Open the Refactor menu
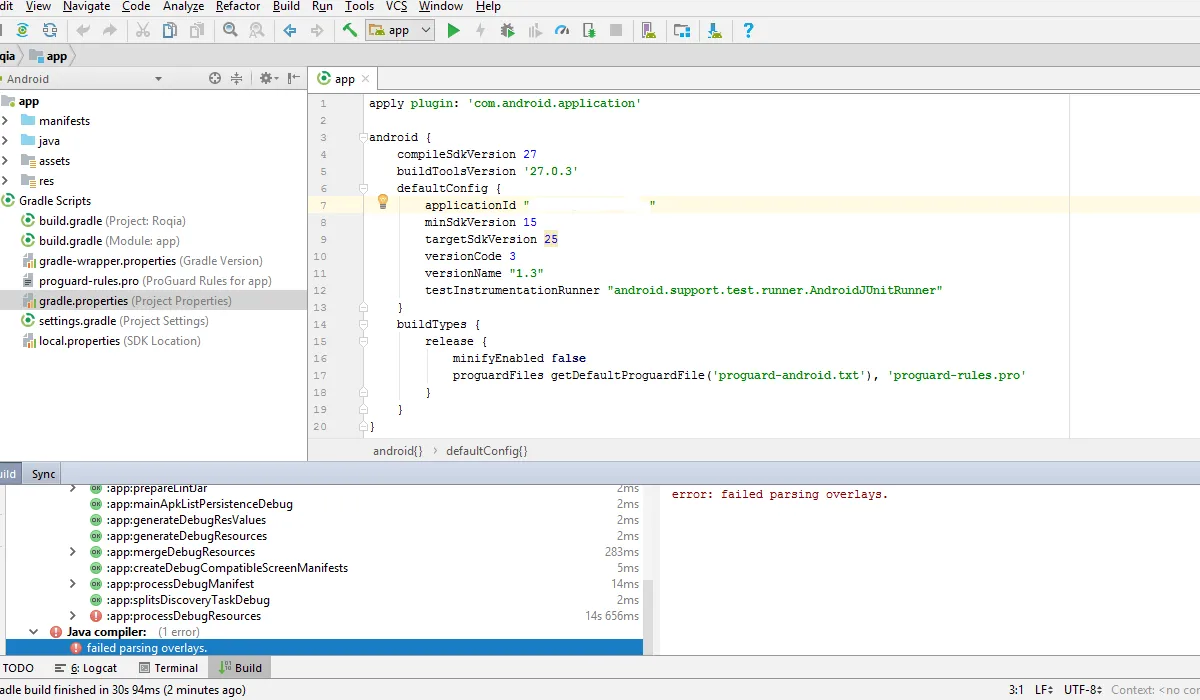 238,6
